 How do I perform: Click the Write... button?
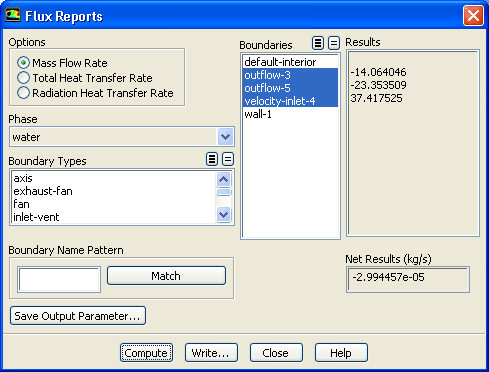pyautogui.click(x=211, y=353)
